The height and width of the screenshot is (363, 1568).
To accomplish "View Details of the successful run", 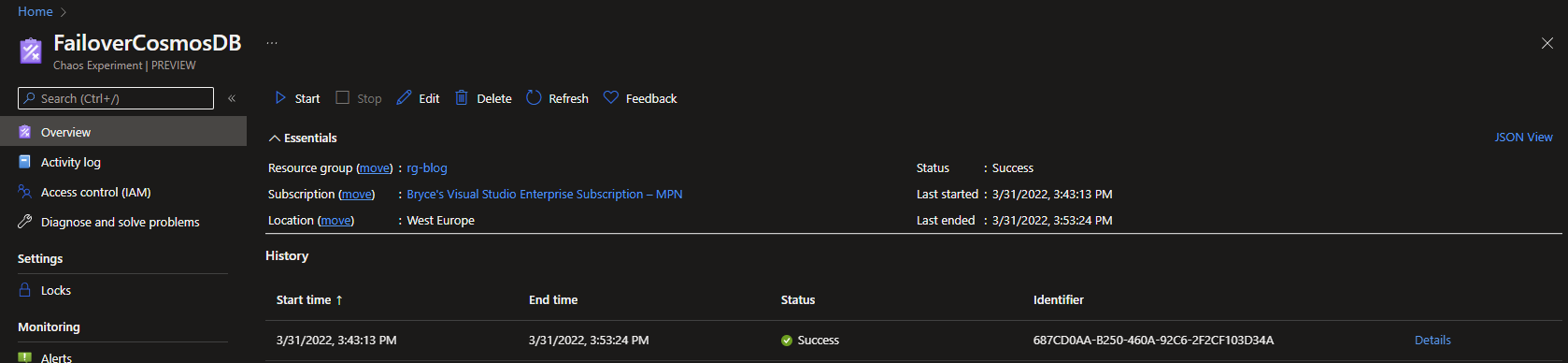I will [x=1433, y=340].
